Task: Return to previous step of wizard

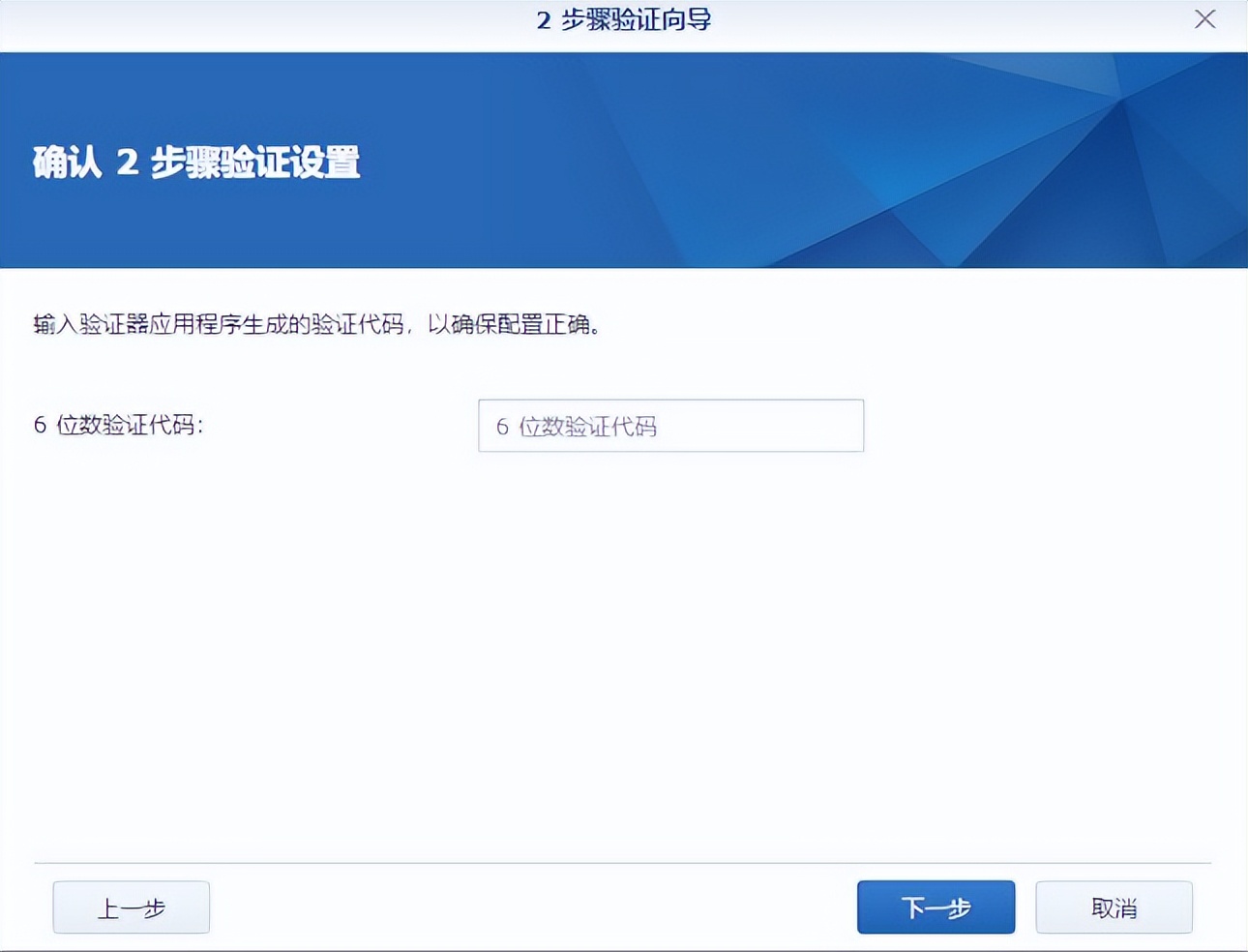Action: [x=131, y=907]
